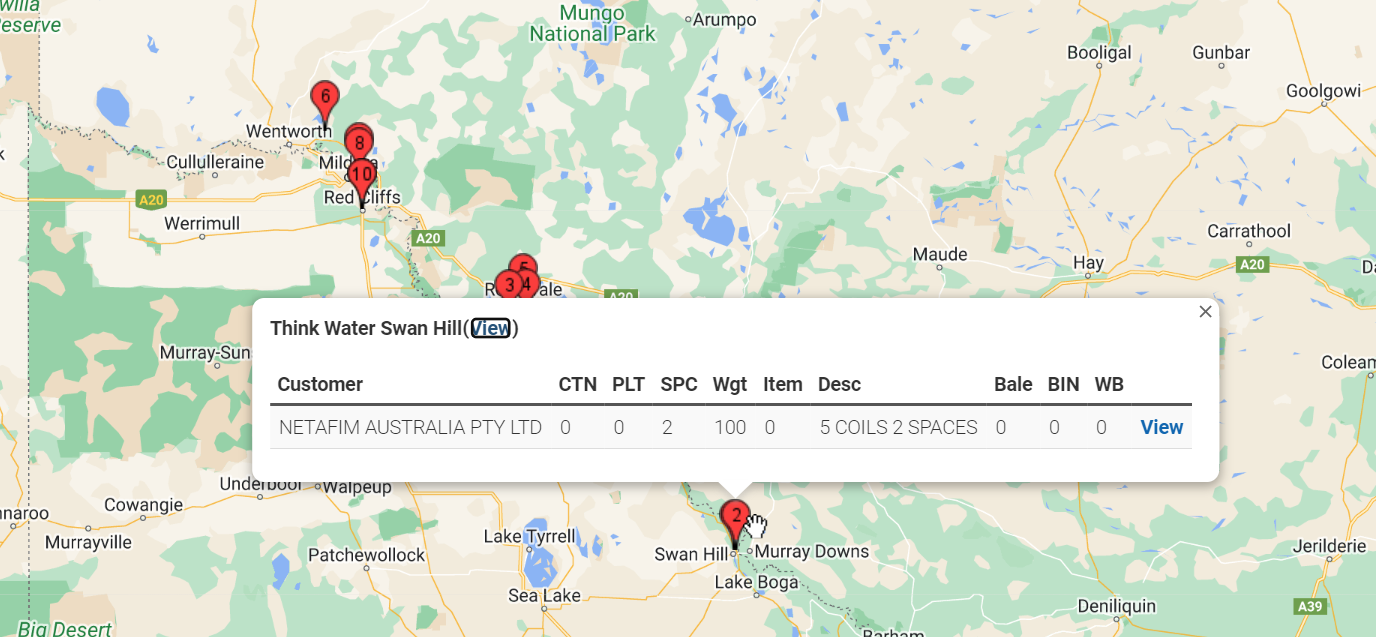
Task: Click map marker number 6 near Wentworth
Action: pyautogui.click(x=324, y=98)
